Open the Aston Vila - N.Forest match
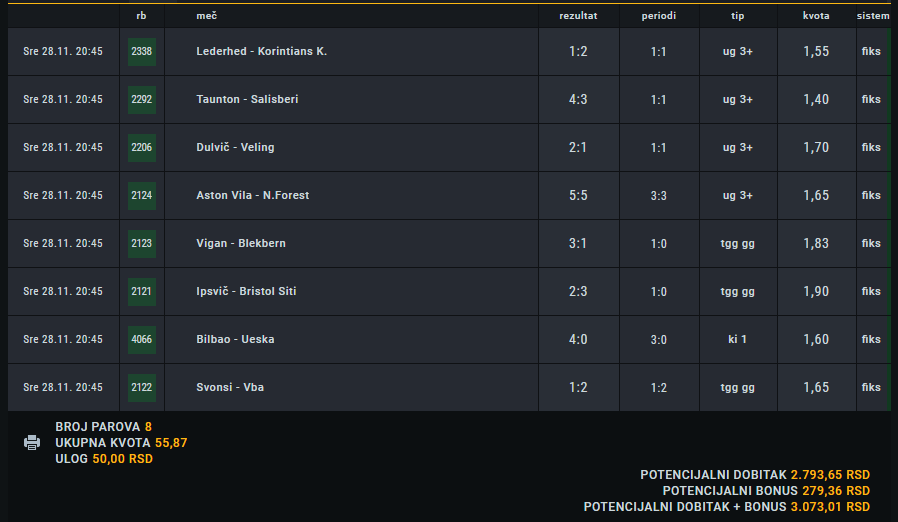The image size is (898, 522). tap(253, 195)
